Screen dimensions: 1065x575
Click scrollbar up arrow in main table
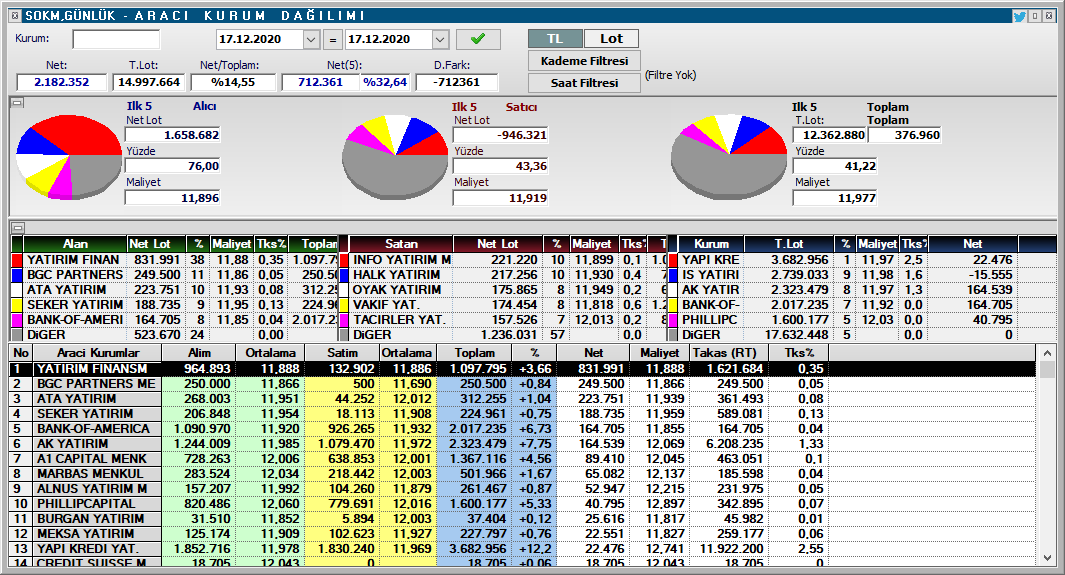pos(1047,353)
